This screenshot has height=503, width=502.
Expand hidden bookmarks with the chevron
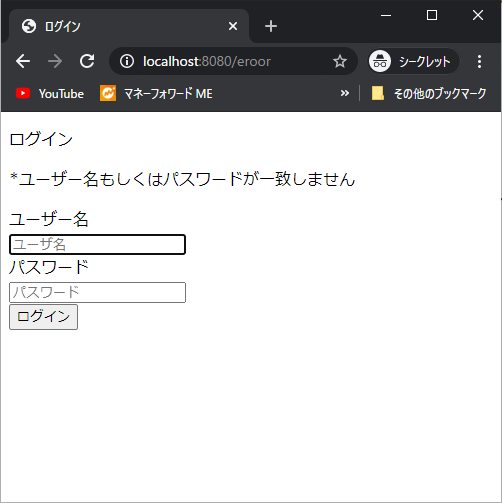[x=345, y=93]
